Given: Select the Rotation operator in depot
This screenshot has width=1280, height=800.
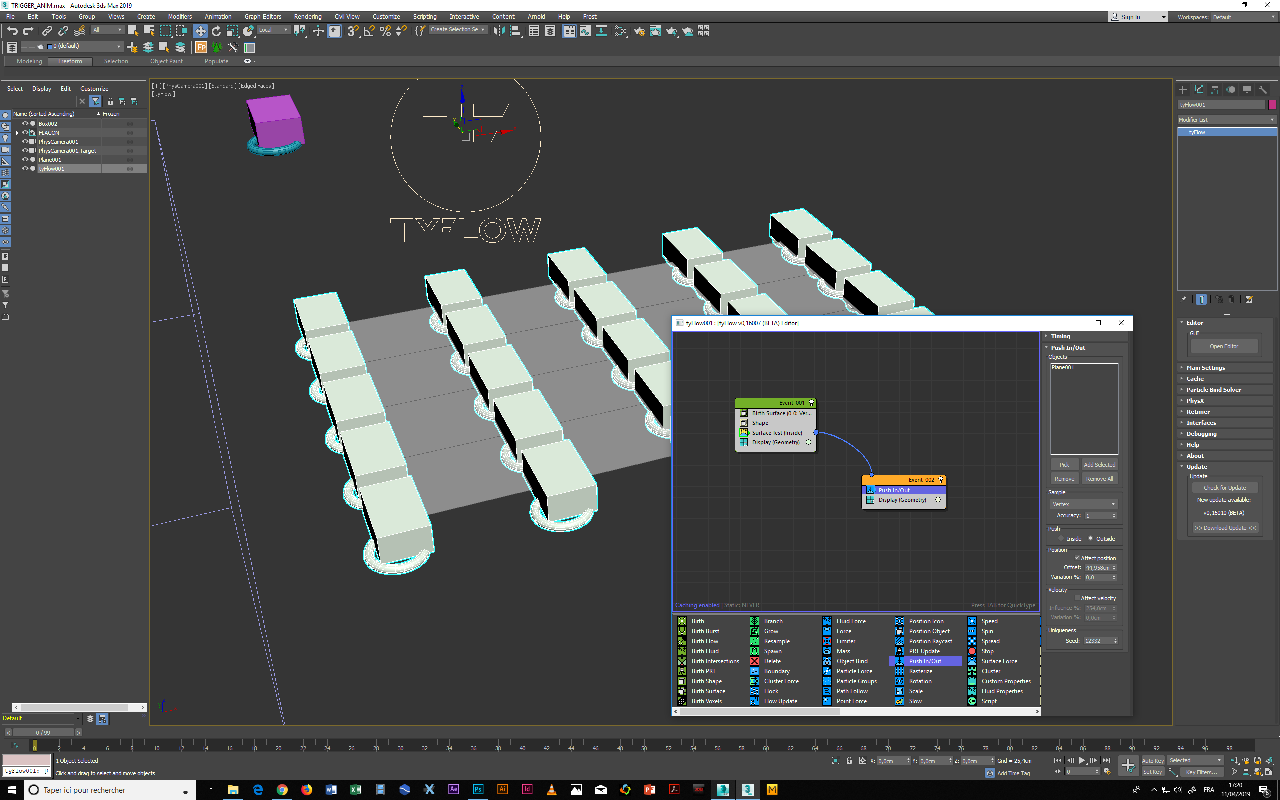Looking at the screenshot, I should 913,681.
